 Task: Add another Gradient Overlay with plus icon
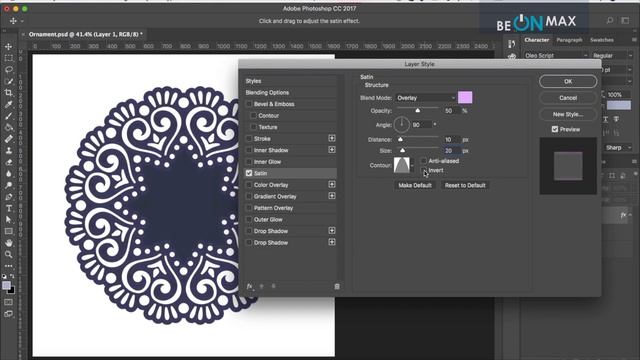tap(332, 196)
